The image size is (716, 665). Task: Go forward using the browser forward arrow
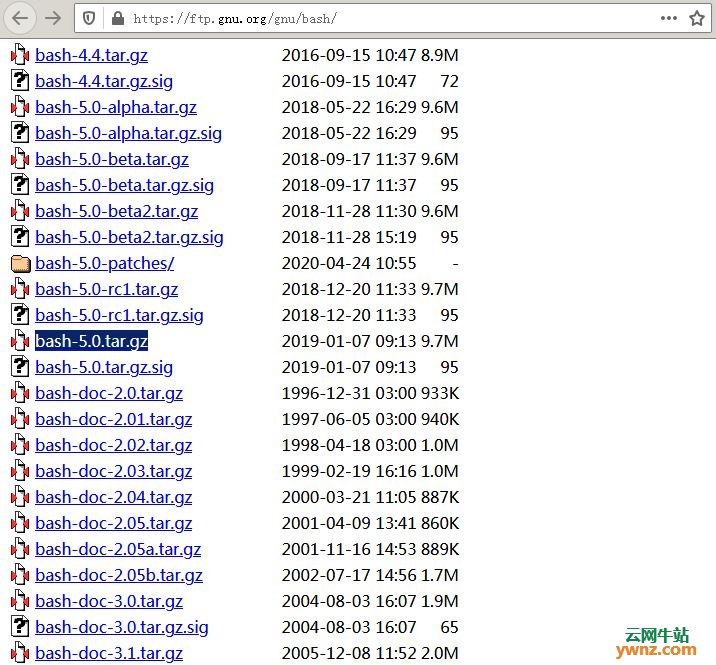(x=53, y=18)
